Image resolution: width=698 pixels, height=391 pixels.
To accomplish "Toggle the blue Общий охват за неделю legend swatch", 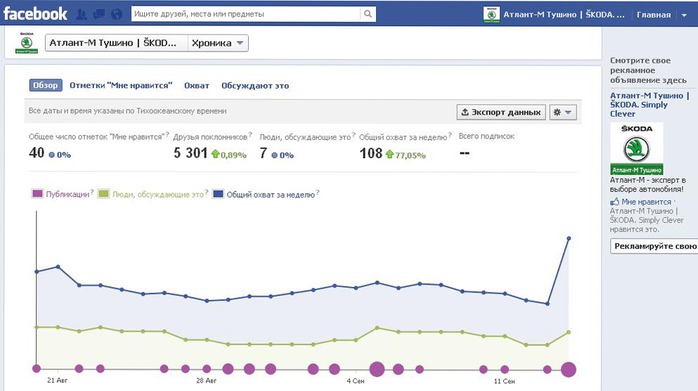I will coord(218,194).
